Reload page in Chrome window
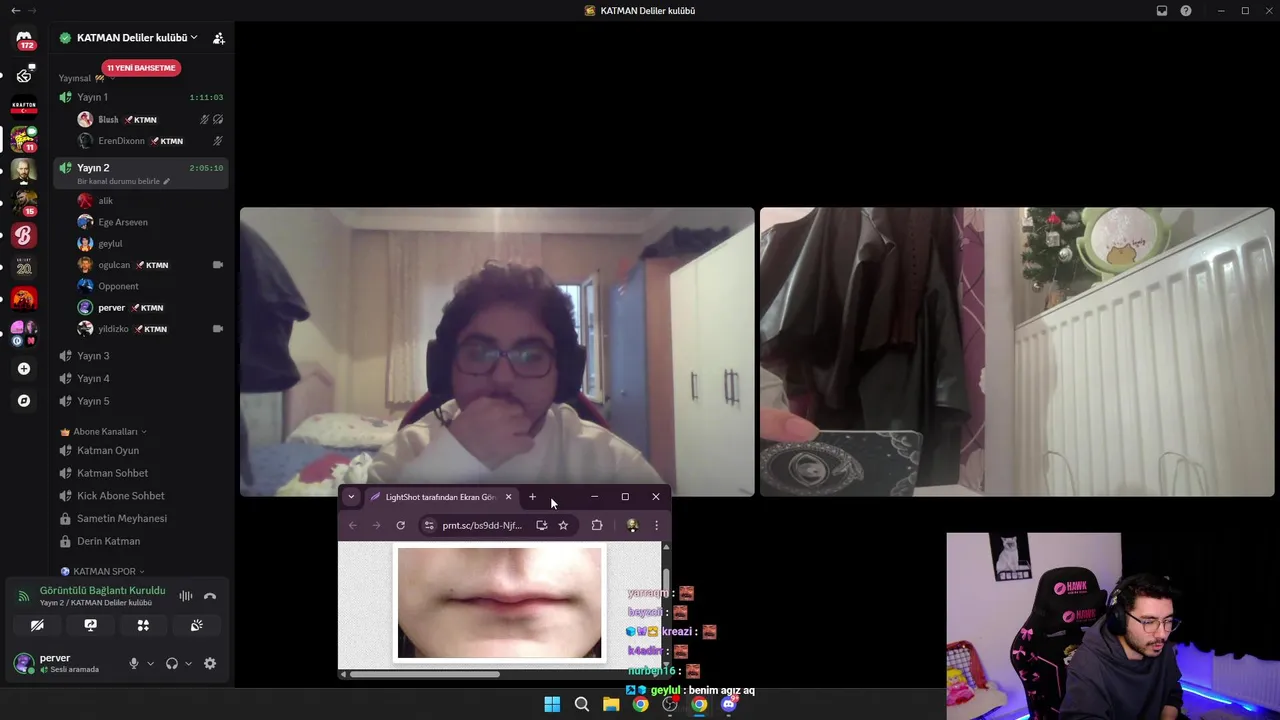The image size is (1280, 720). coord(400,525)
